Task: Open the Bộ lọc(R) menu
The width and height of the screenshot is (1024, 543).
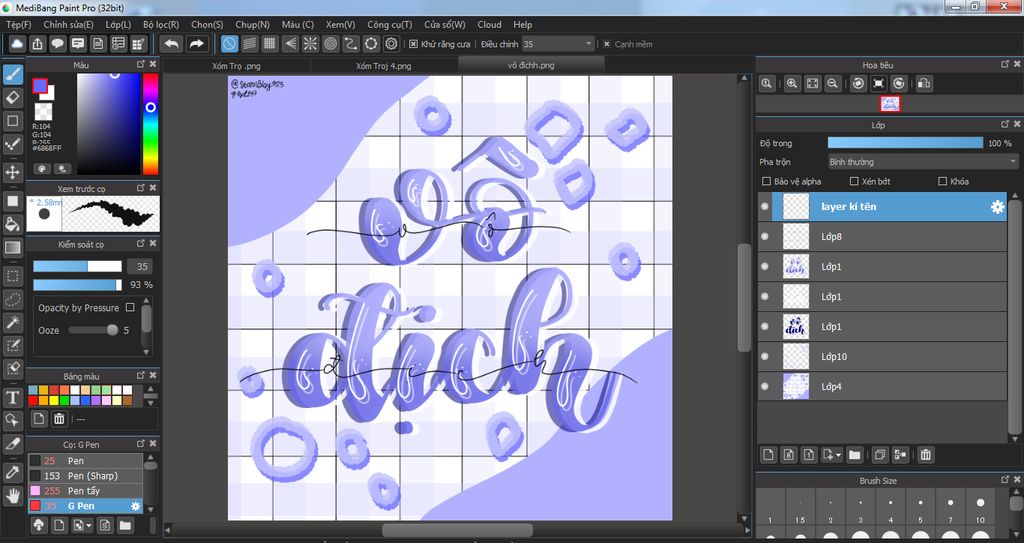Action: pos(161,24)
